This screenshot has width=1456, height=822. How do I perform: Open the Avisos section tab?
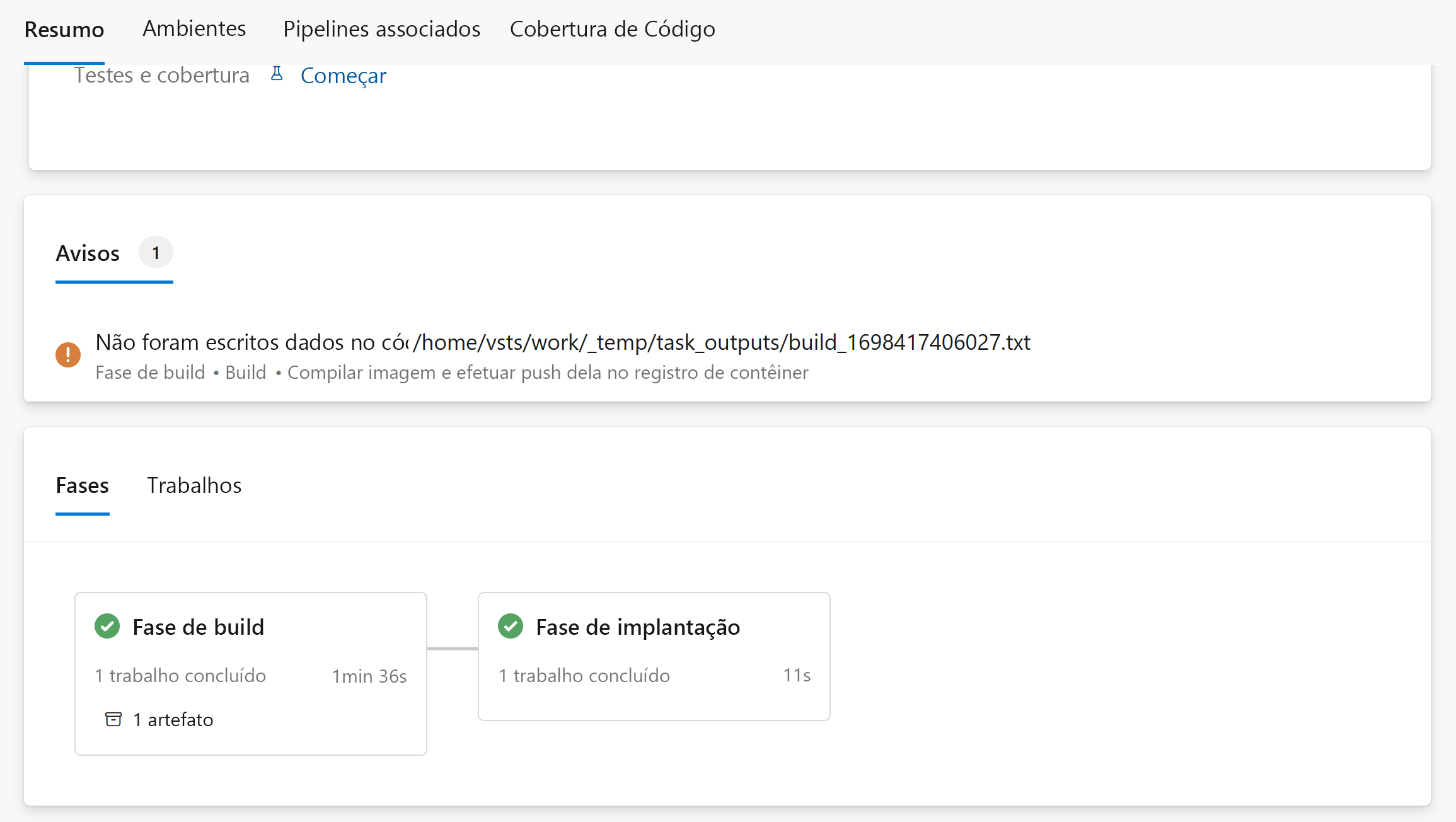click(88, 253)
